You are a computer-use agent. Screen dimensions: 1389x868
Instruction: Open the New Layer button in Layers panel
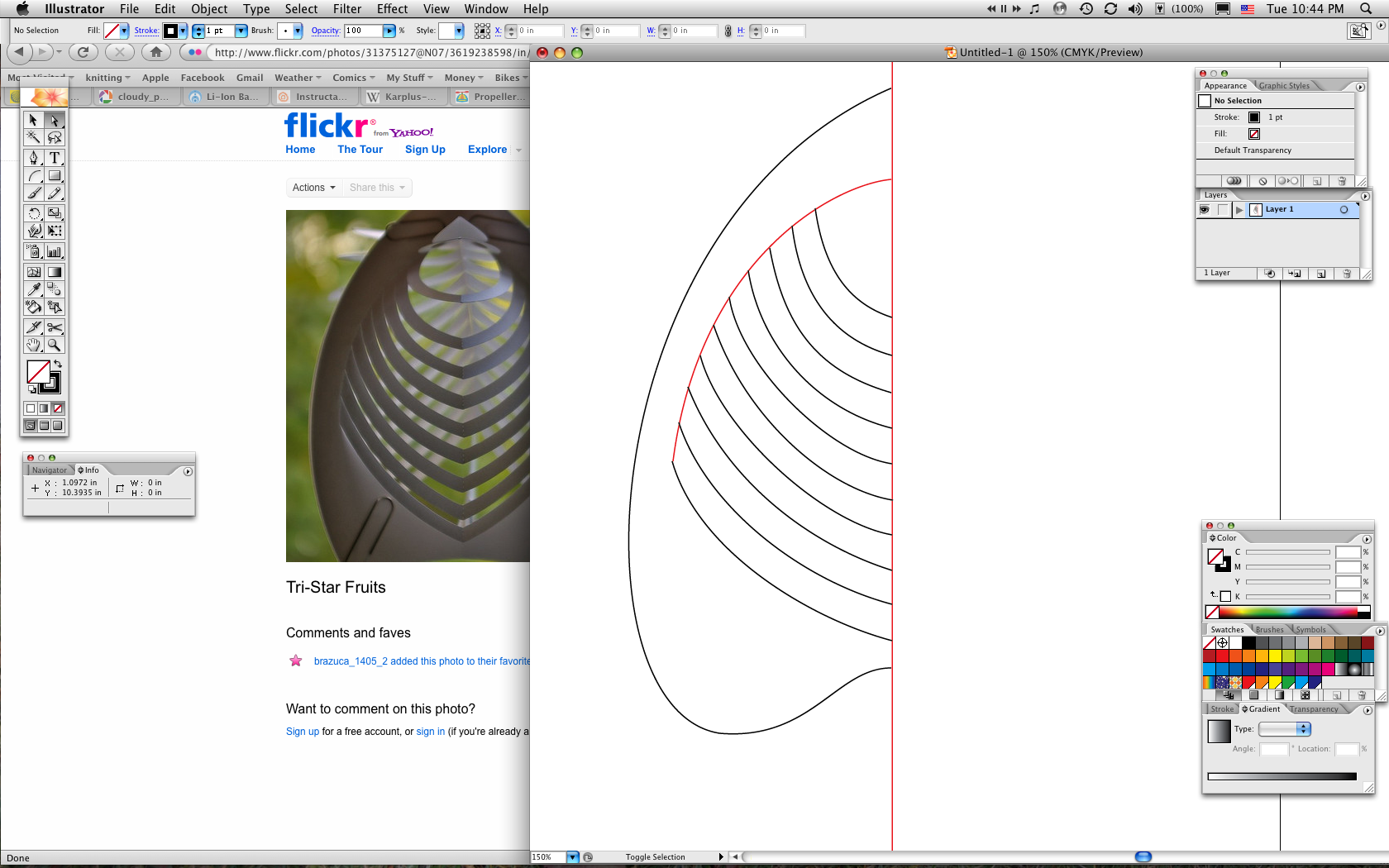1321,273
